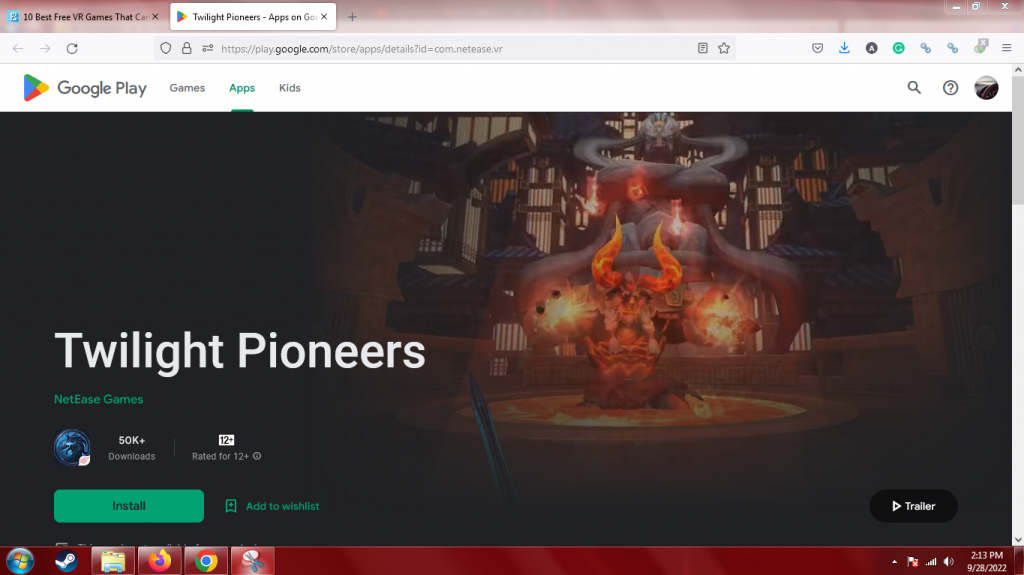Open the Google account profile avatar
The width and height of the screenshot is (1024, 575).
point(986,88)
